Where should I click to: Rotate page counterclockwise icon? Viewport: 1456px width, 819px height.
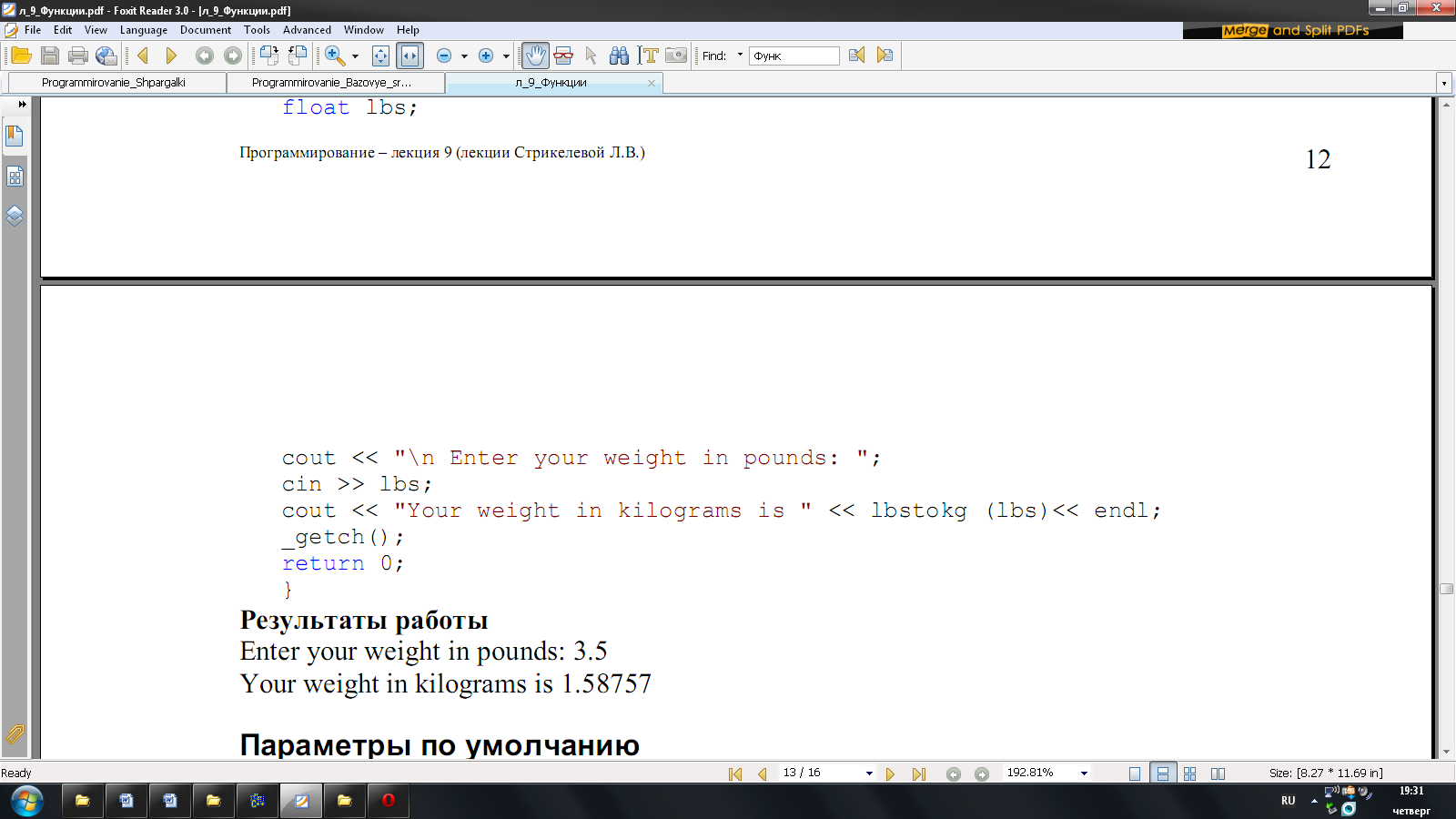coord(298,56)
